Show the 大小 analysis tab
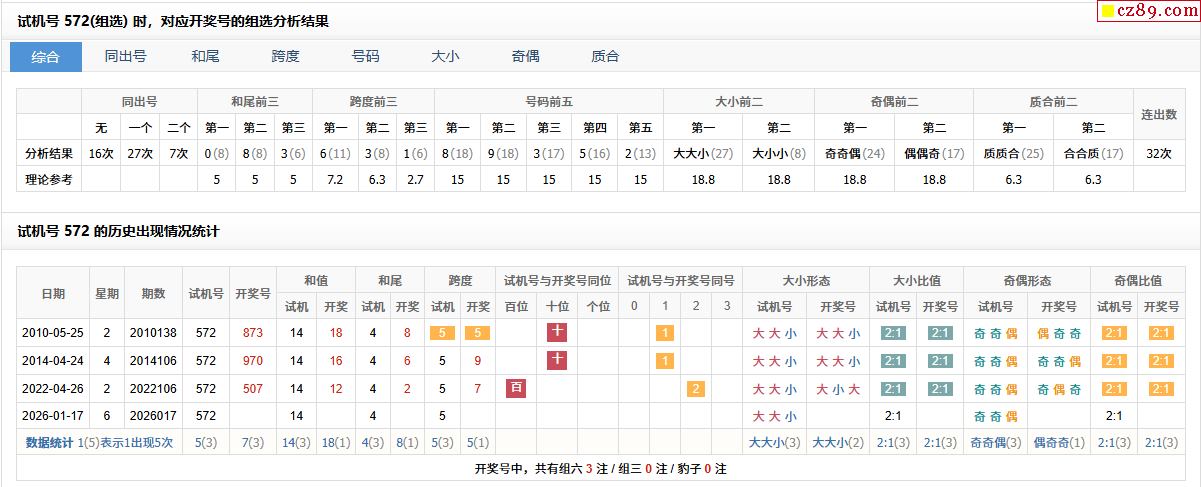 [x=445, y=57]
